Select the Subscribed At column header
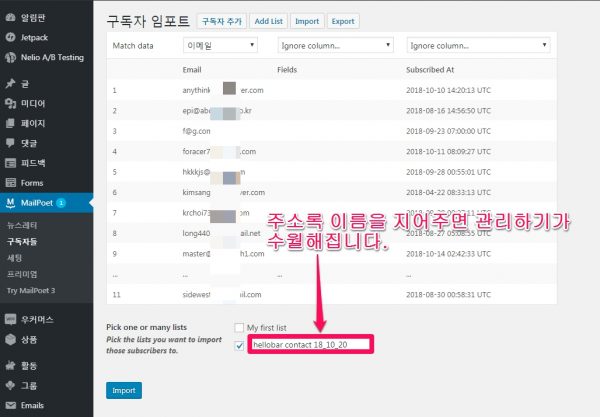The height and width of the screenshot is (417, 600). (430, 70)
